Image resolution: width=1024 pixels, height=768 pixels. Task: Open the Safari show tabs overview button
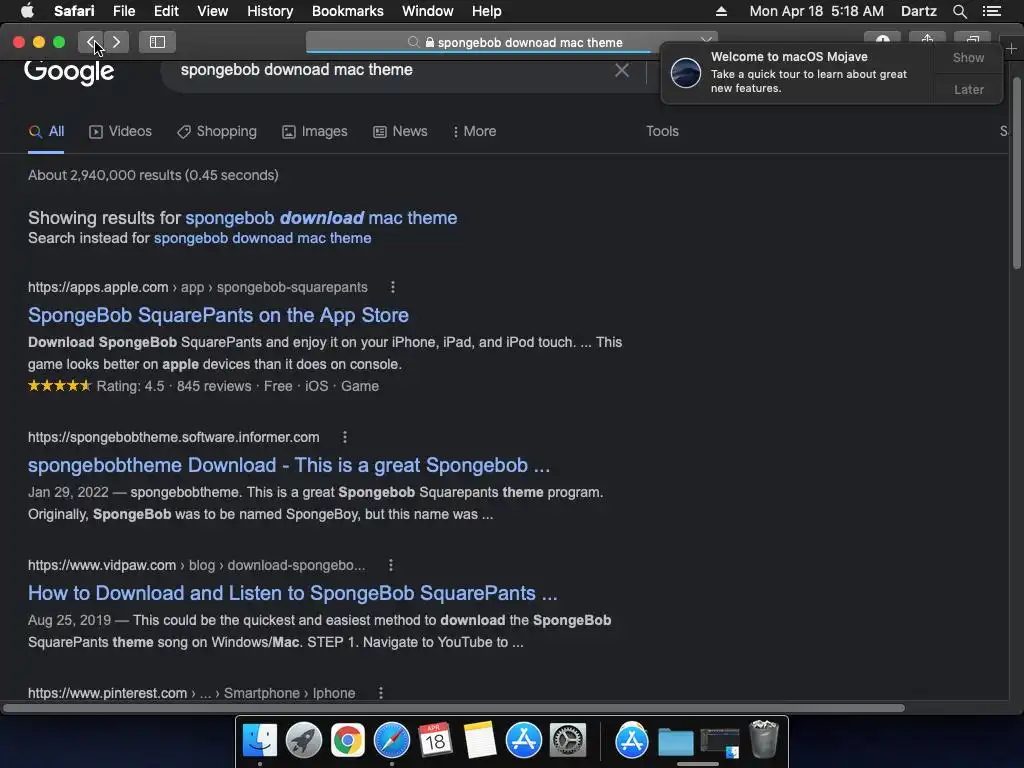pos(972,40)
